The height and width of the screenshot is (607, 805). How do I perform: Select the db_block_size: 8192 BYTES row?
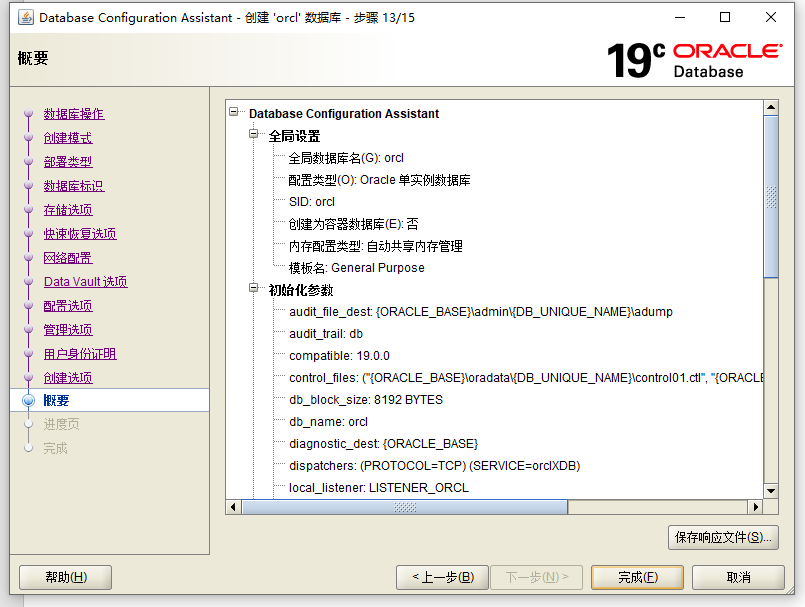pyautogui.click(x=366, y=400)
